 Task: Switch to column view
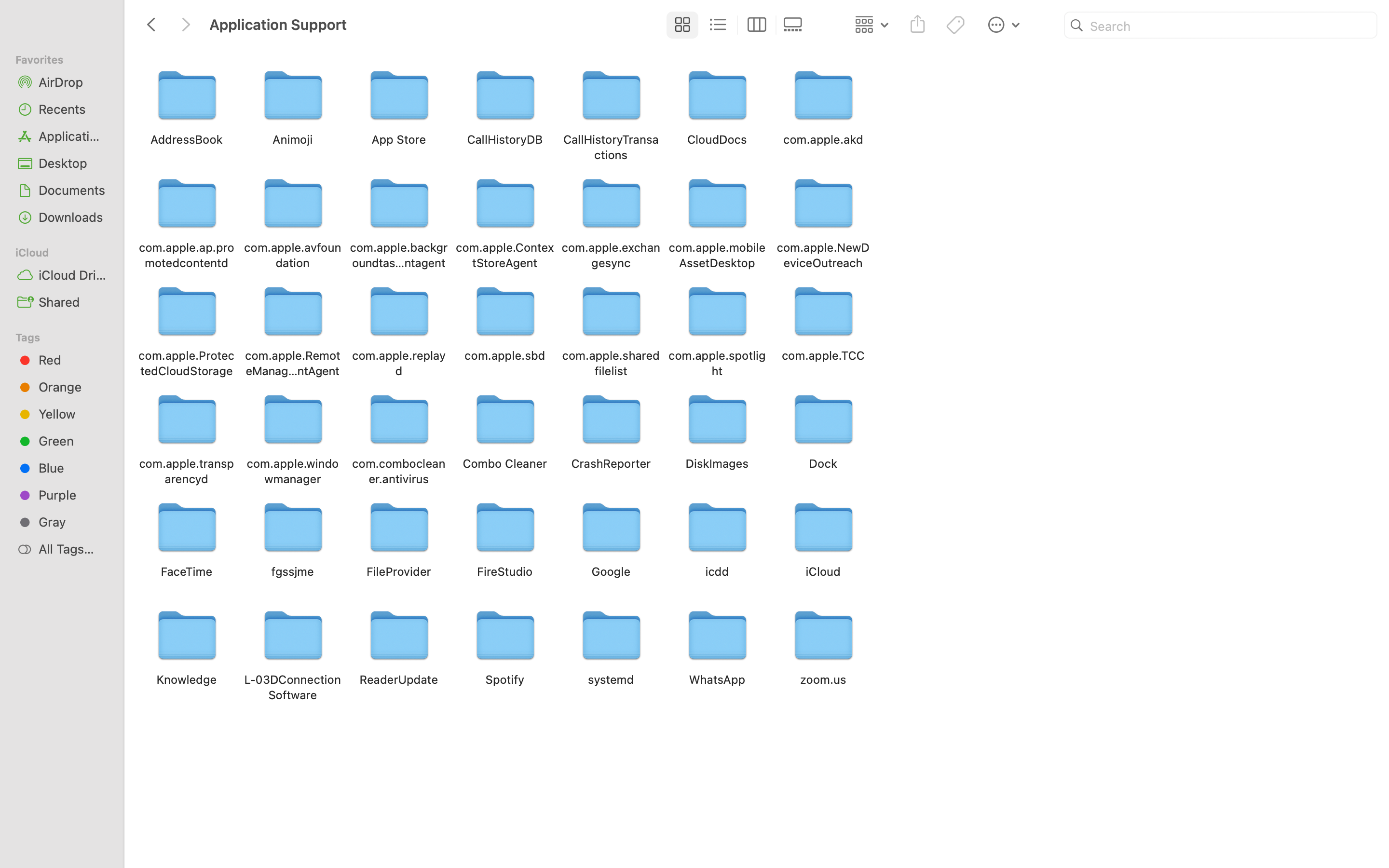(x=756, y=25)
